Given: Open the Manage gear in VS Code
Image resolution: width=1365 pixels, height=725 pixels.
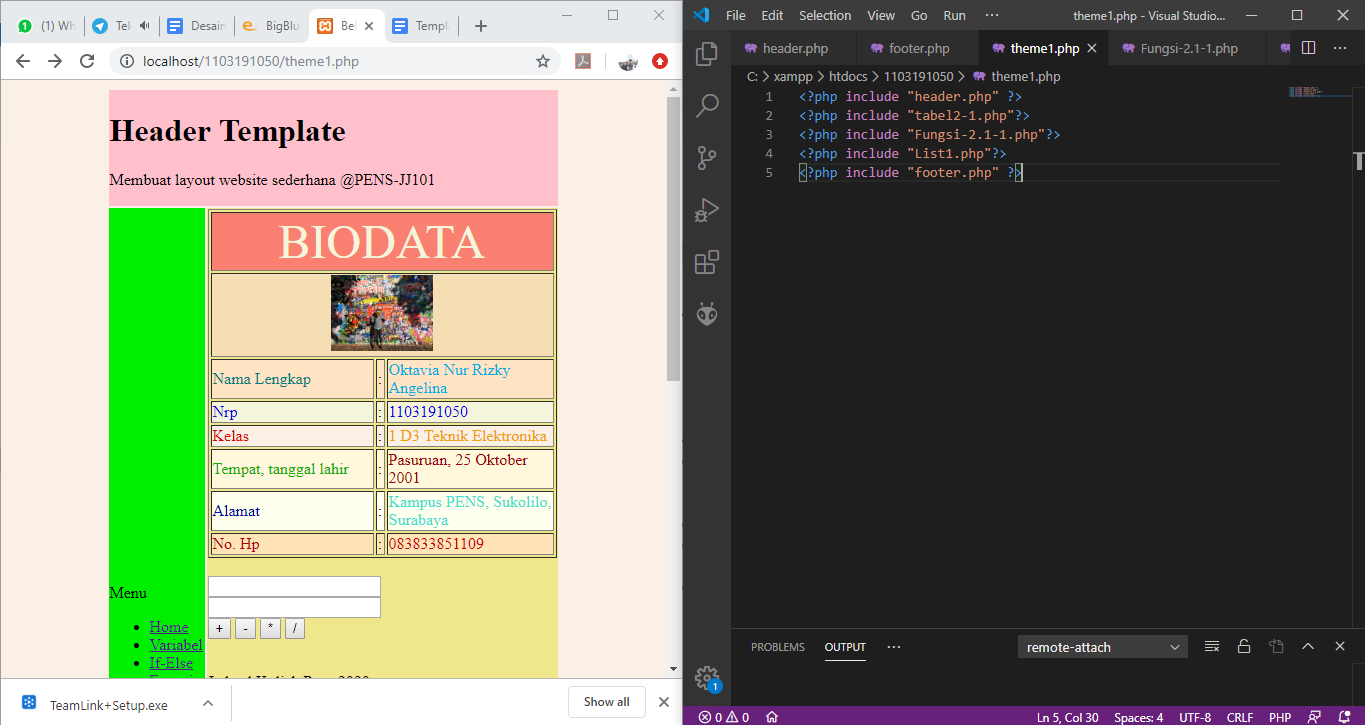Looking at the screenshot, I should point(707,678).
